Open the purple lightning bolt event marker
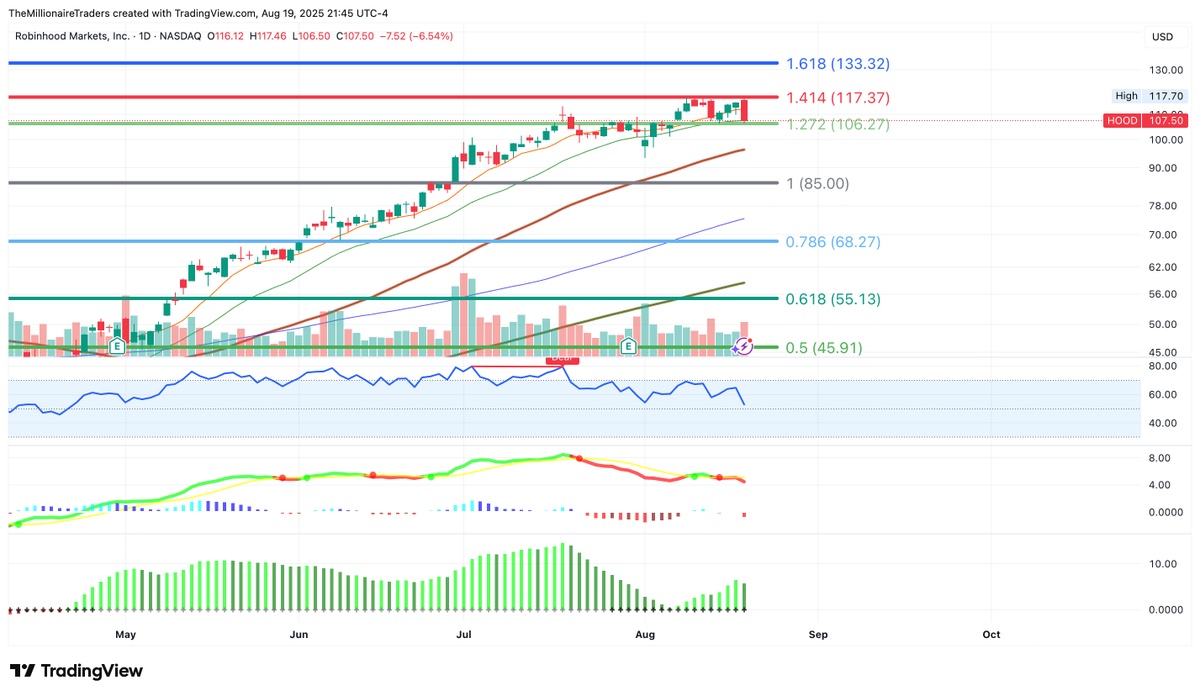 click(x=743, y=347)
